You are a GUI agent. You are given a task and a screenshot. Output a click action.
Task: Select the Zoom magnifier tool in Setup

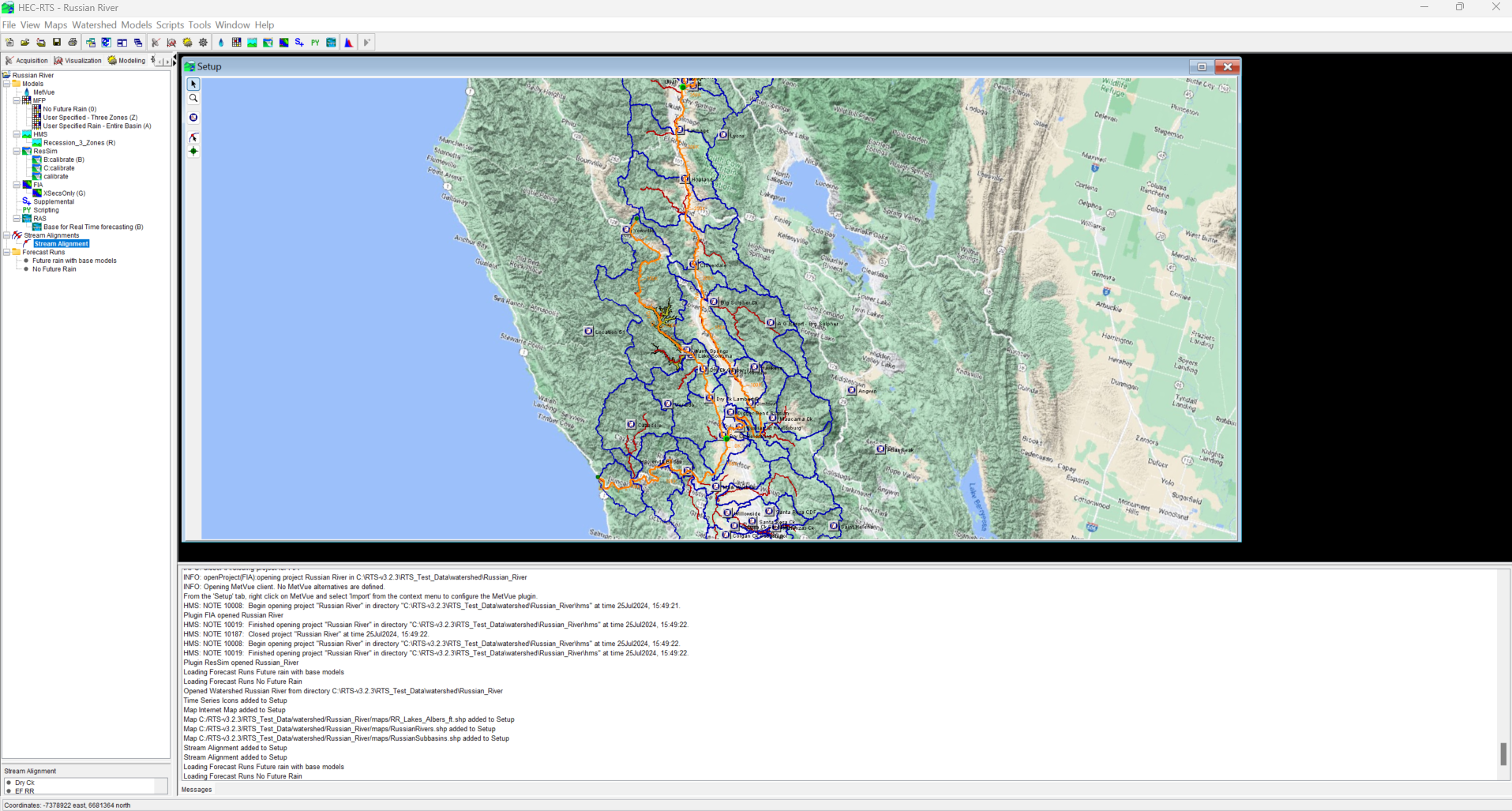click(193, 99)
